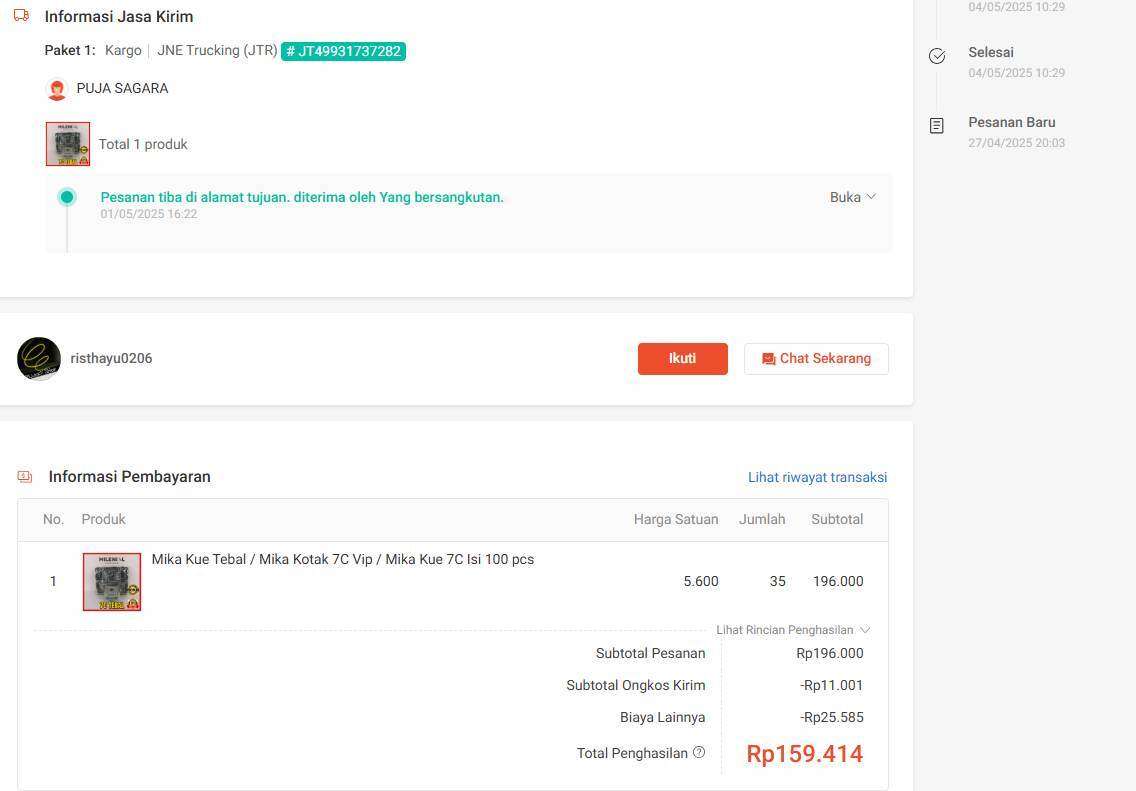Click the tracking number JT49931737282 tag

[343, 51]
